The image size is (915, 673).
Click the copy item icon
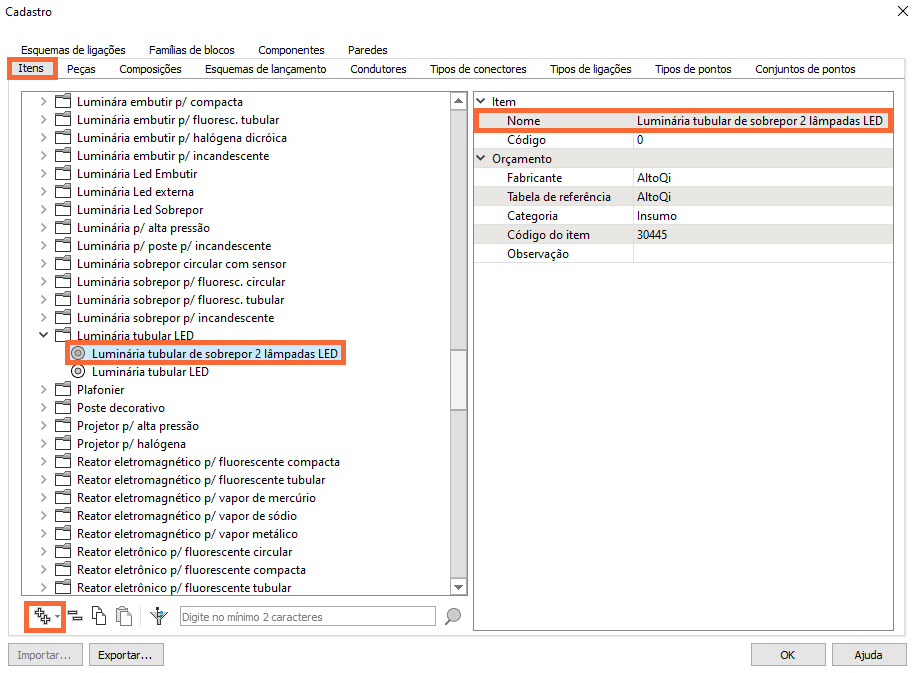point(99,617)
